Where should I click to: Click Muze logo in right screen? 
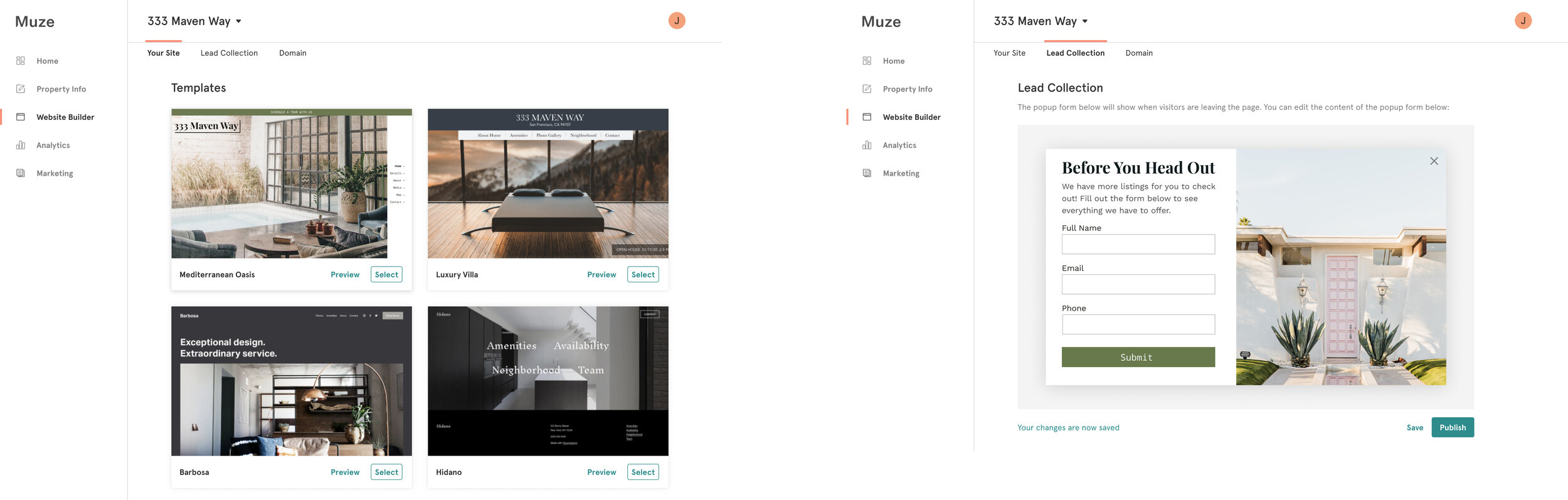[881, 21]
